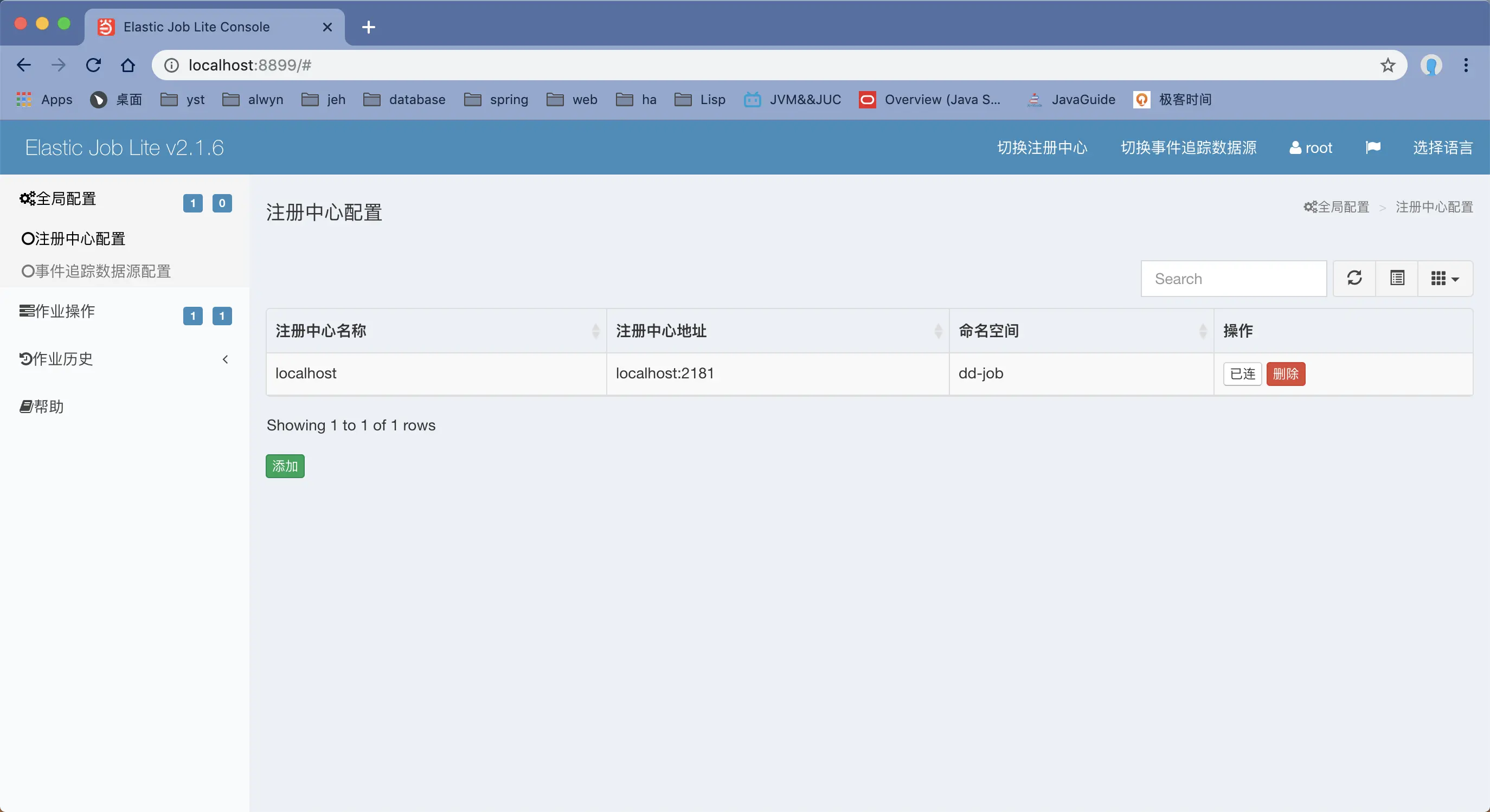Go to browser home icon
This screenshot has width=1490, height=812.
click(x=128, y=66)
